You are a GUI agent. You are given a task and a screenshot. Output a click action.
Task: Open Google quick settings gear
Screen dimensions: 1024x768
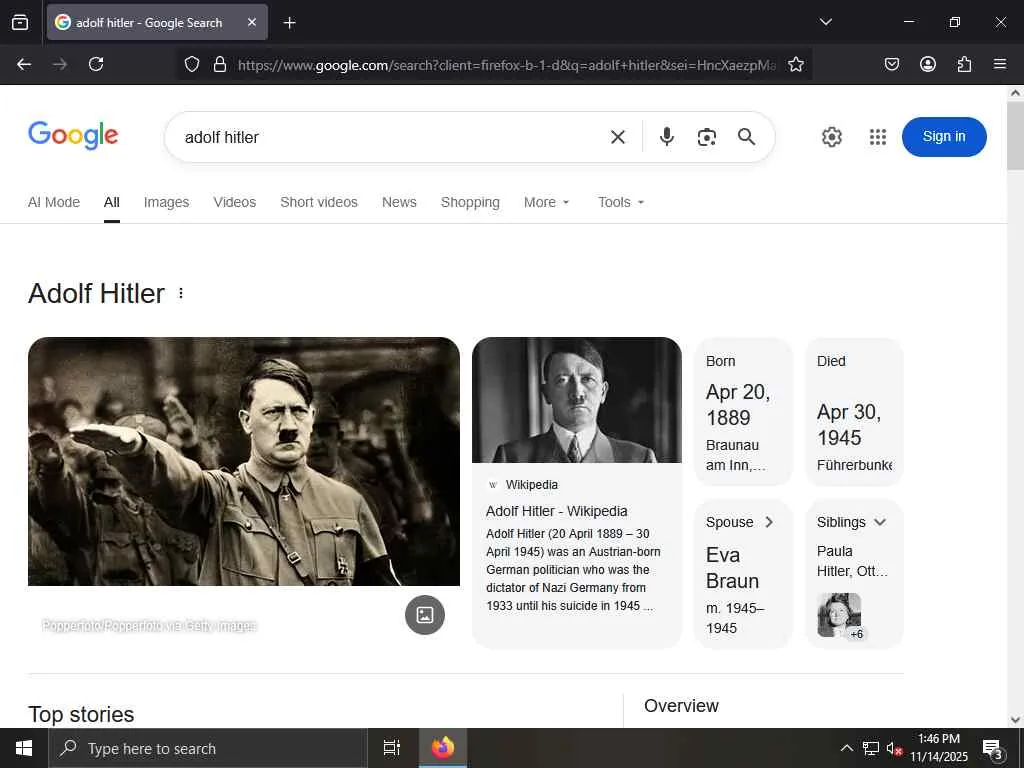pyautogui.click(x=831, y=137)
